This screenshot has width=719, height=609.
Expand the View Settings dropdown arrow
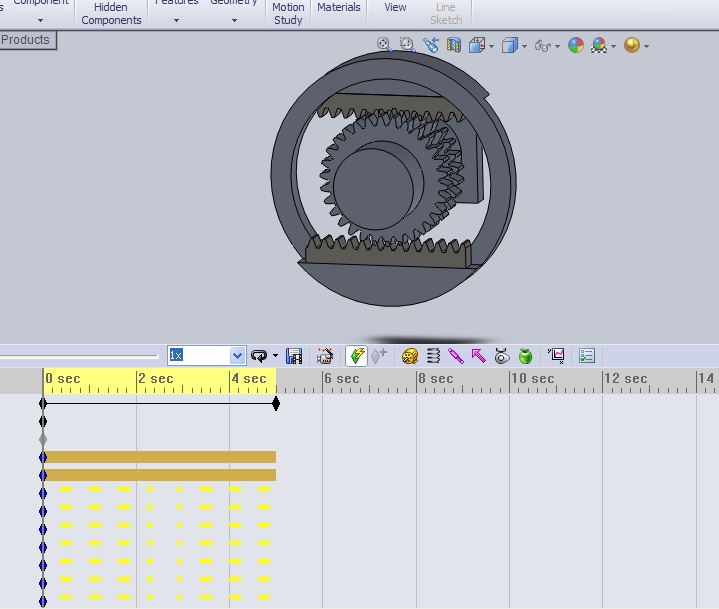point(647,46)
